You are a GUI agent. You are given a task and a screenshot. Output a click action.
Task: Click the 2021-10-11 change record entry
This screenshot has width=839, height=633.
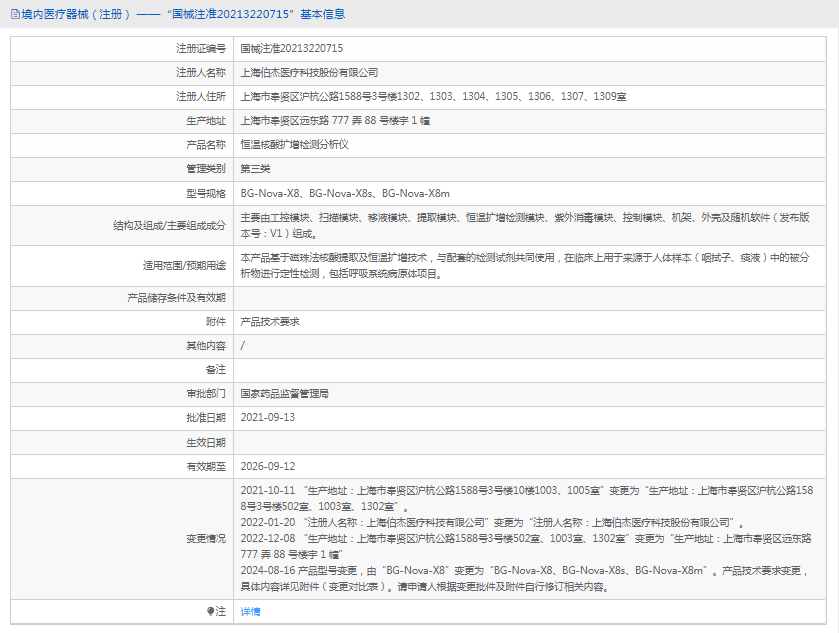click(527, 499)
